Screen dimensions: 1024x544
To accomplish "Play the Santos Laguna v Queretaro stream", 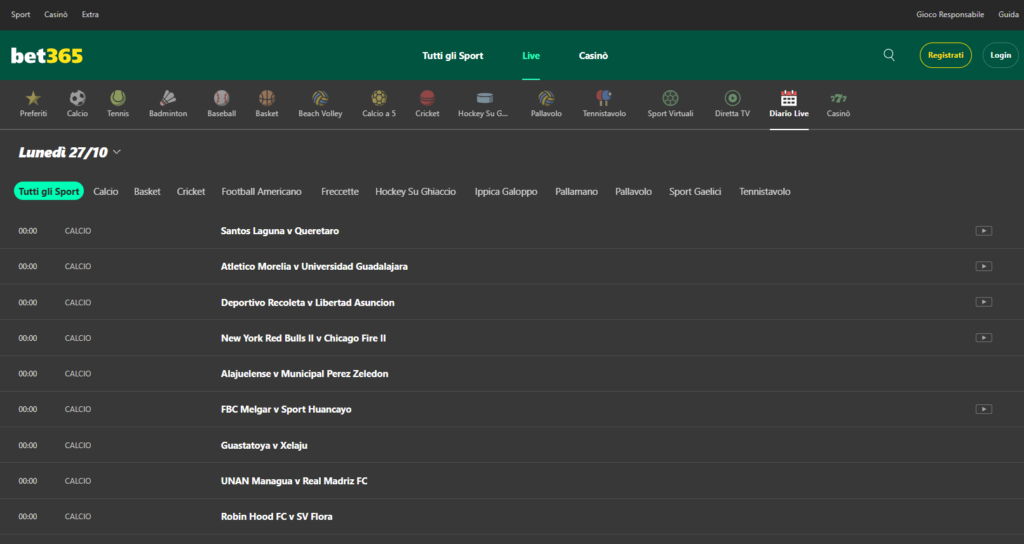I will coord(983,231).
